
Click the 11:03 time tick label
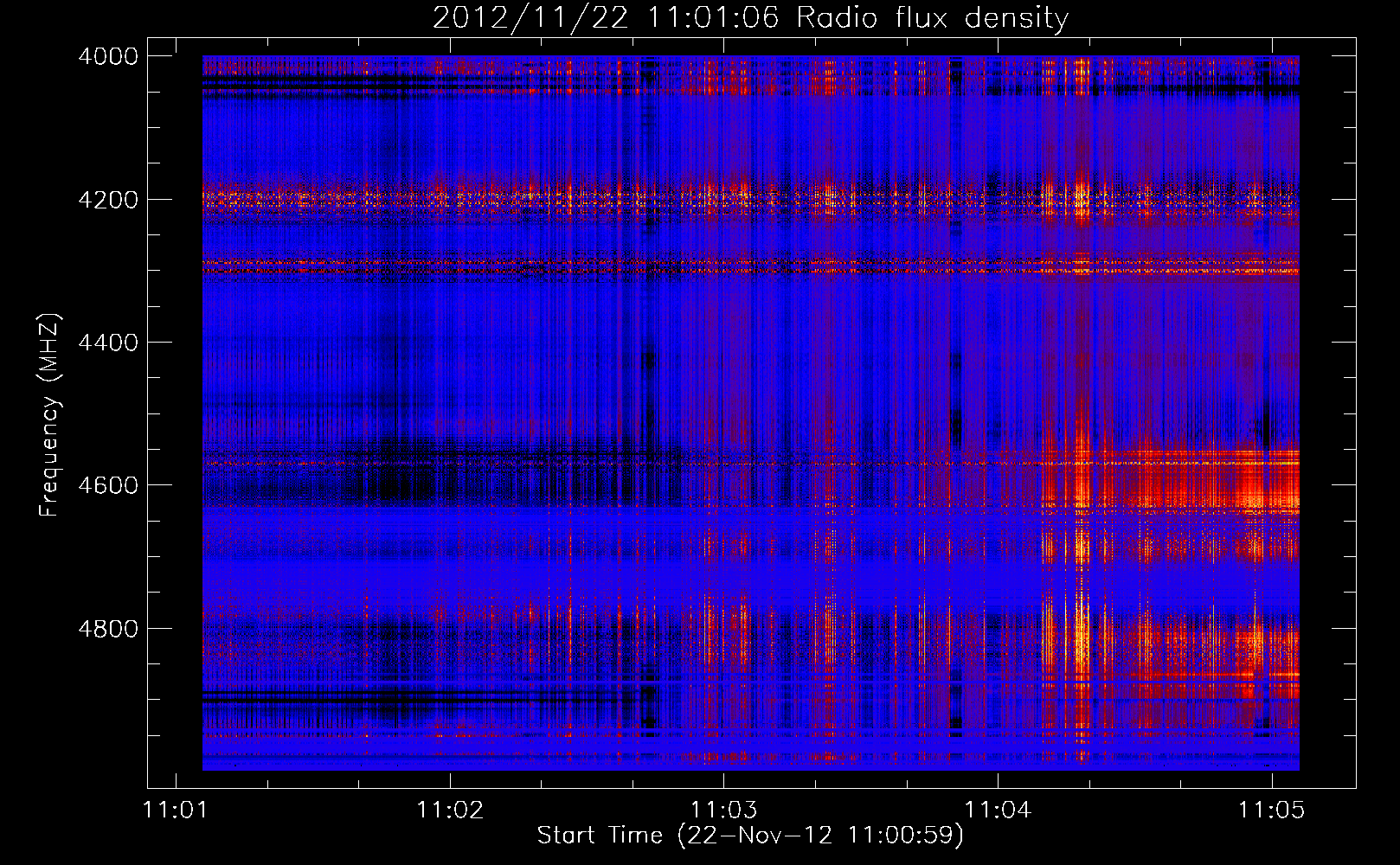coord(724,810)
